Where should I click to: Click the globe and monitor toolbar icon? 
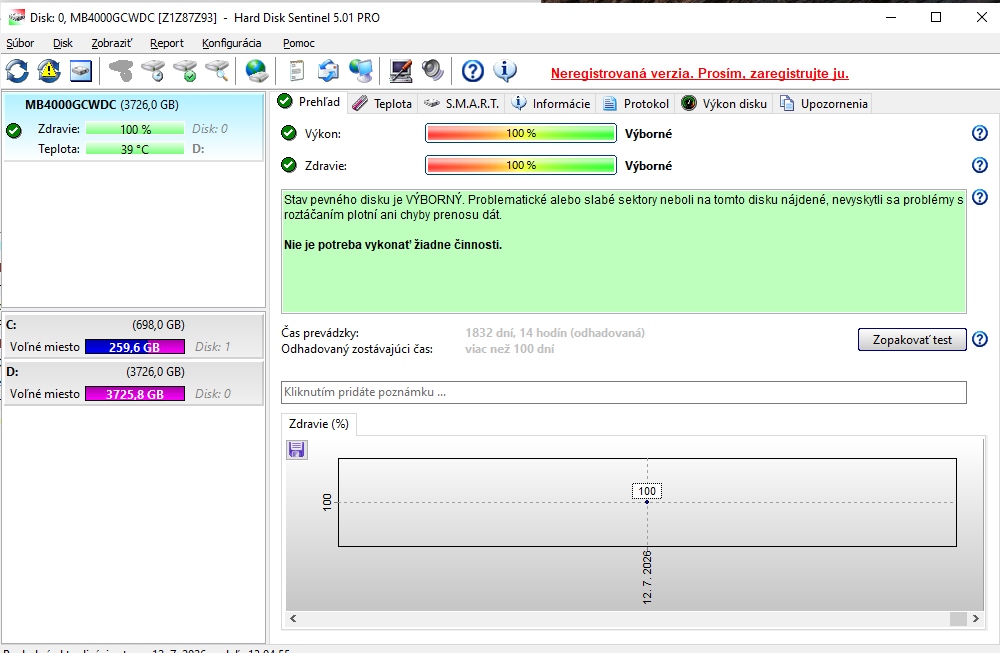[x=361, y=71]
